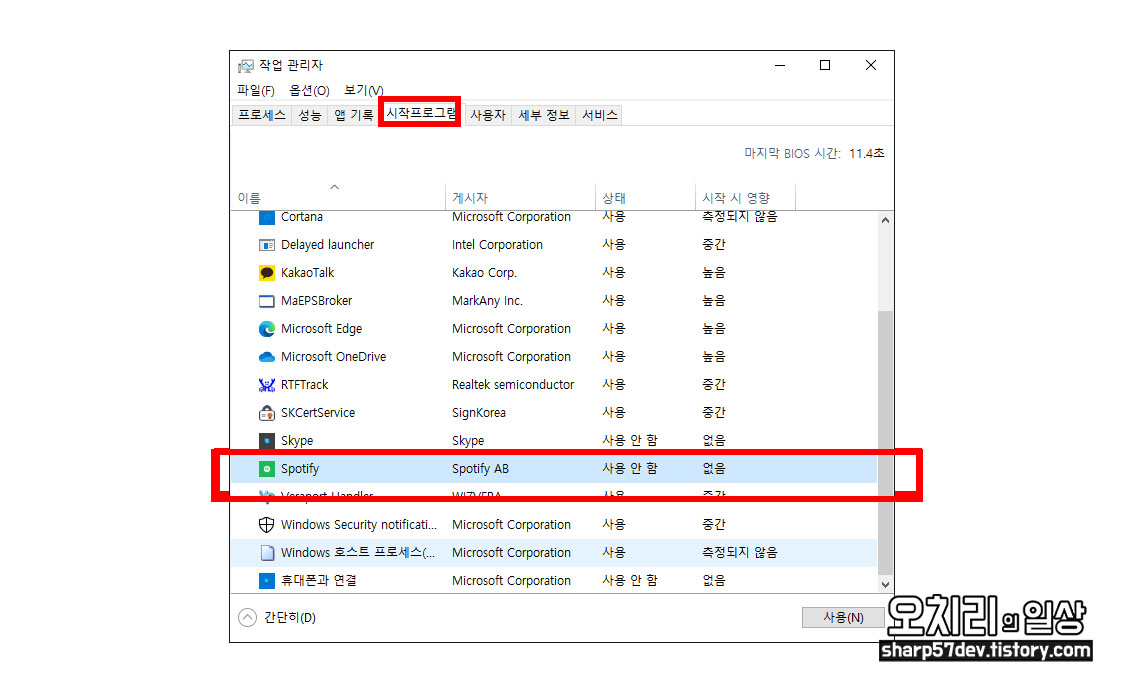This screenshot has height=693, width=1124.
Task: Click the Microsoft OneDrive cloud icon
Action: pos(267,357)
